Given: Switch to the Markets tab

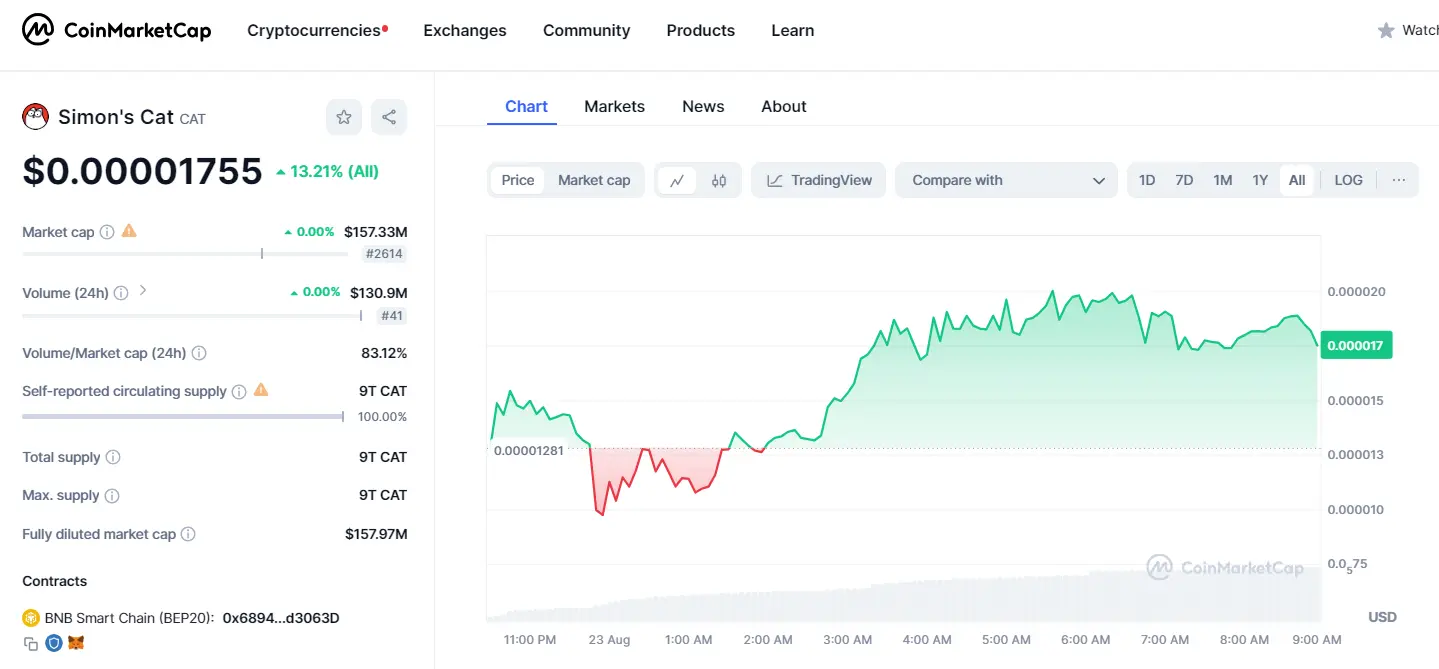Looking at the screenshot, I should pyautogui.click(x=614, y=106).
